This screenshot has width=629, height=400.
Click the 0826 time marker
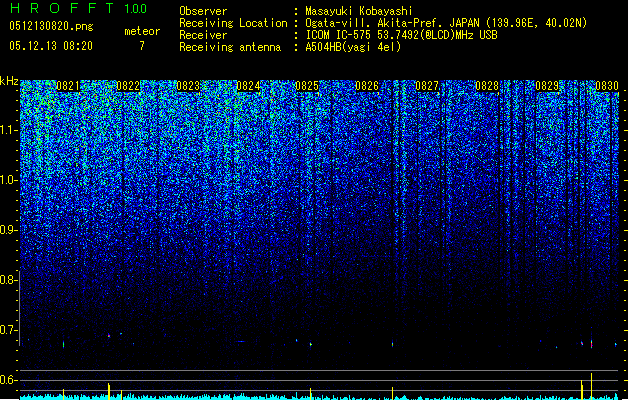point(367,86)
